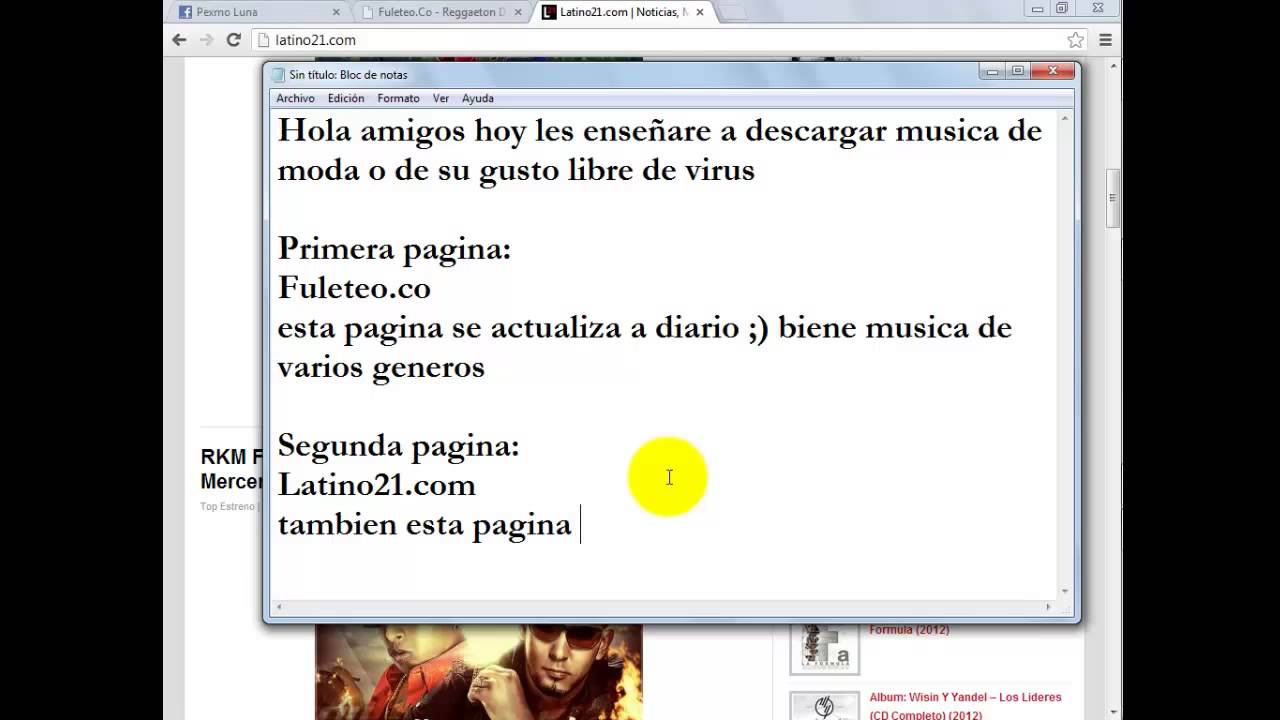Reload the latino21.com page
Screen dimensions: 1280x720
pos(233,40)
